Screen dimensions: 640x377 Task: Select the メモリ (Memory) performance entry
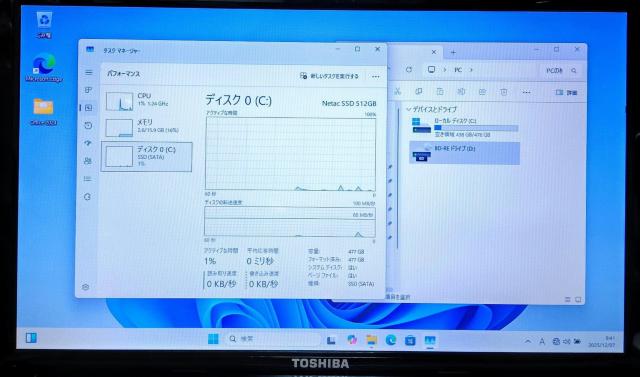[147, 127]
